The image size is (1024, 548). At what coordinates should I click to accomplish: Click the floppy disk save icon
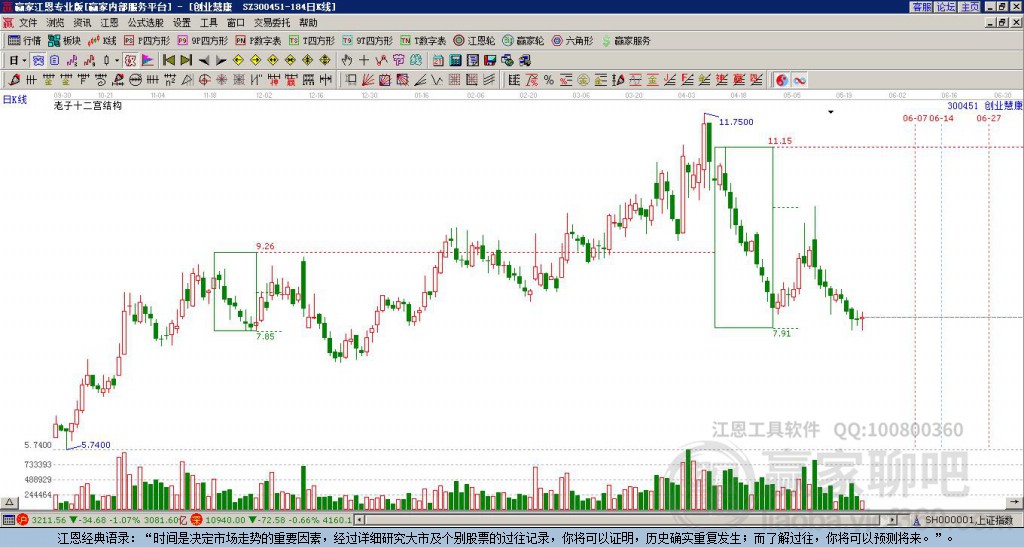pos(490,61)
